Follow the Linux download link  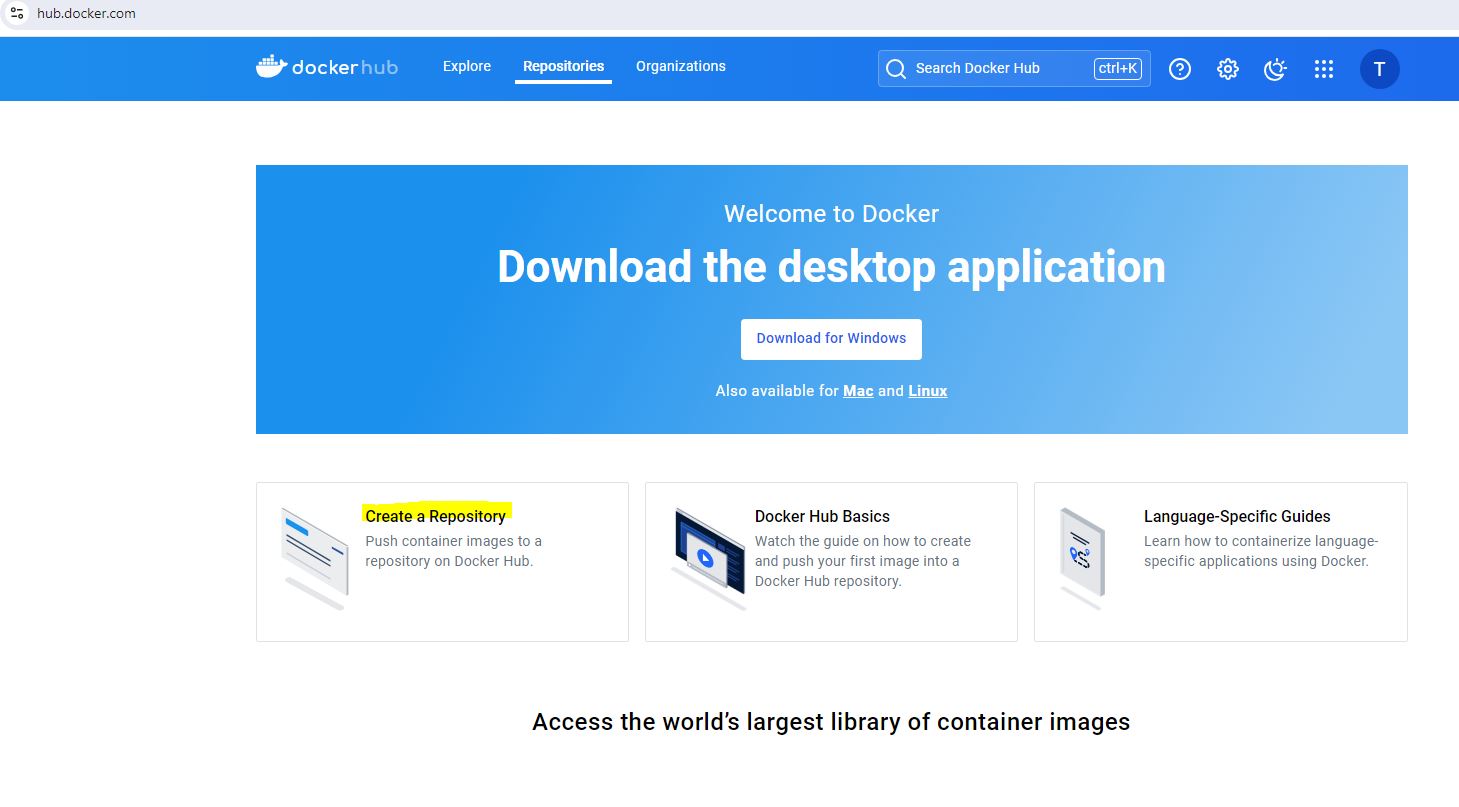tap(927, 391)
